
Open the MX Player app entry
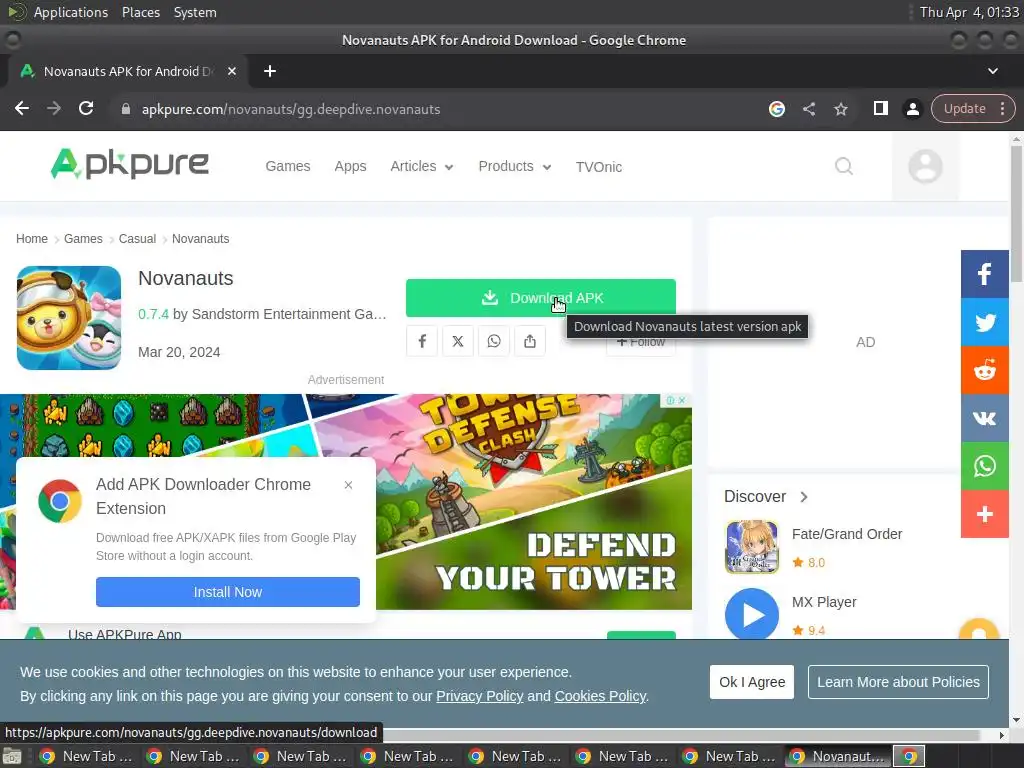824,602
